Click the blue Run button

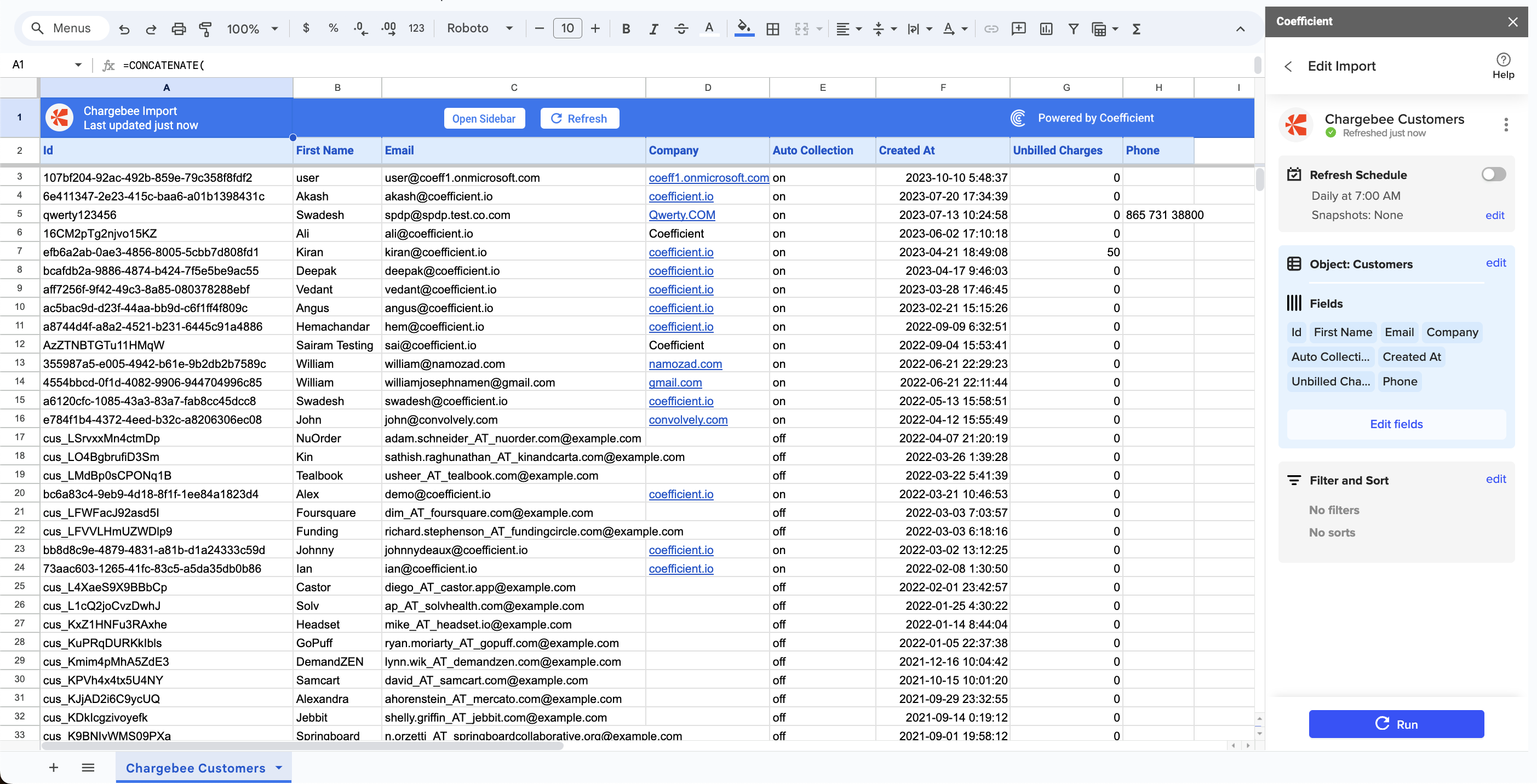(1396, 724)
